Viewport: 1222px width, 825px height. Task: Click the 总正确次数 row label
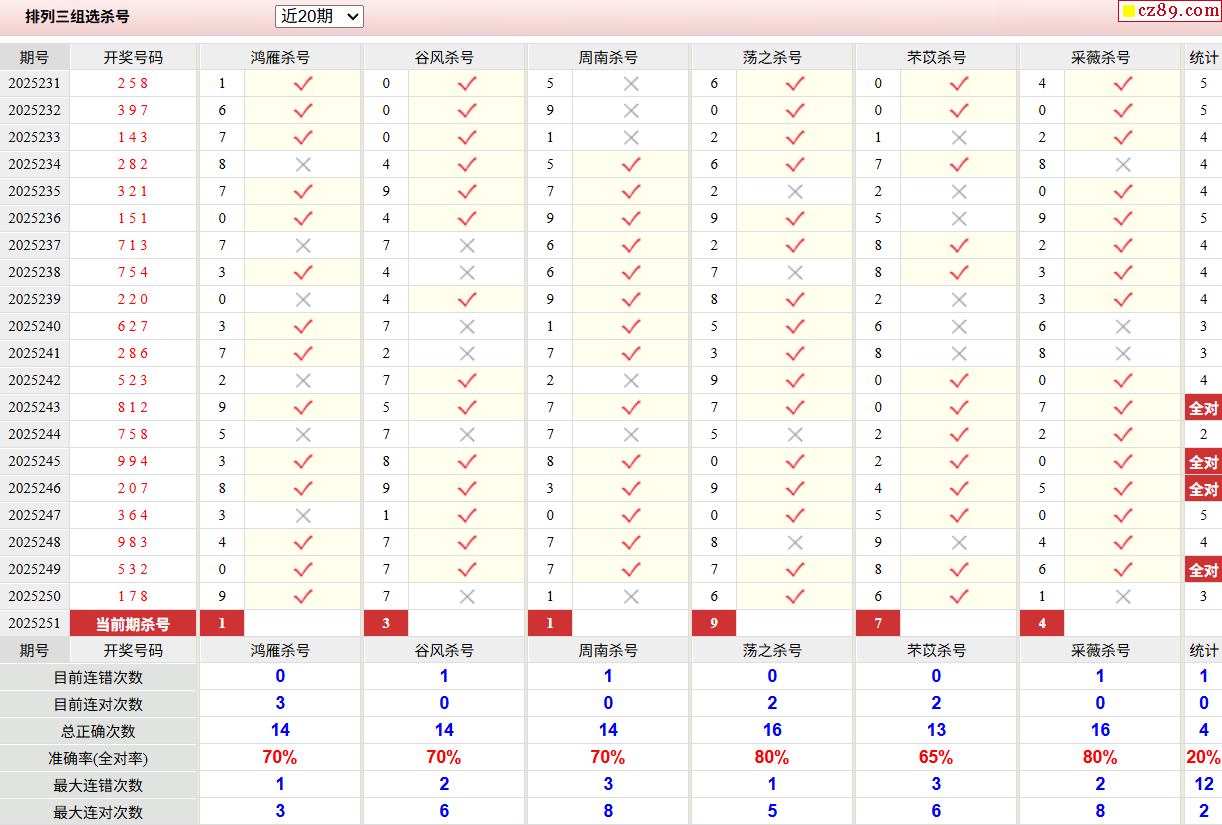(x=98, y=731)
